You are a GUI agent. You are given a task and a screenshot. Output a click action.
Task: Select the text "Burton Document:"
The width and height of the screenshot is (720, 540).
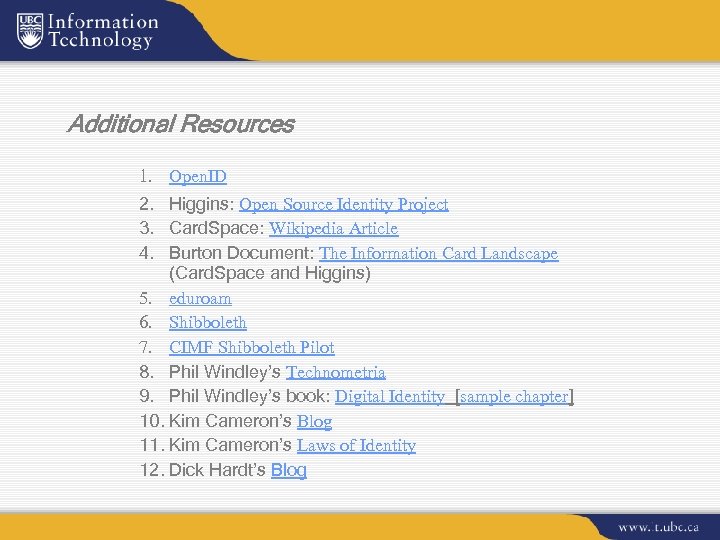click(242, 253)
